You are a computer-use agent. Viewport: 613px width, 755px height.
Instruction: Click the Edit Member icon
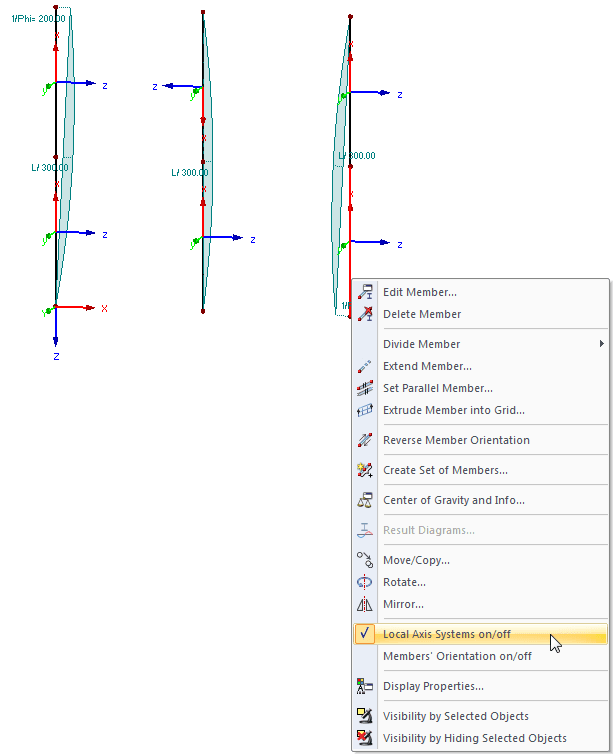coord(365,292)
